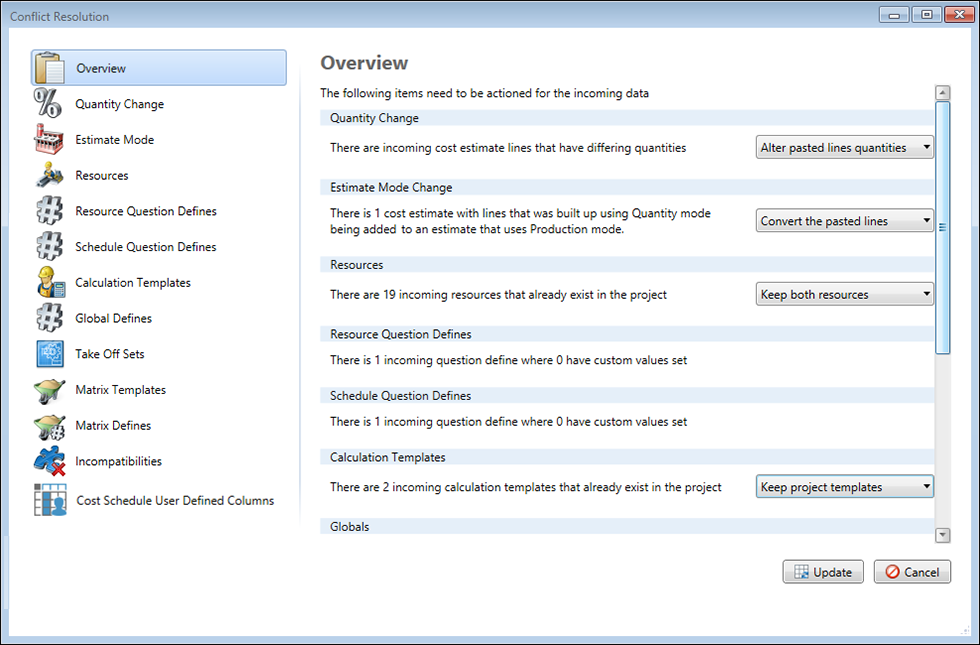Click the scrollbar down arrow
The width and height of the screenshot is (980, 645).
(x=942, y=535)
